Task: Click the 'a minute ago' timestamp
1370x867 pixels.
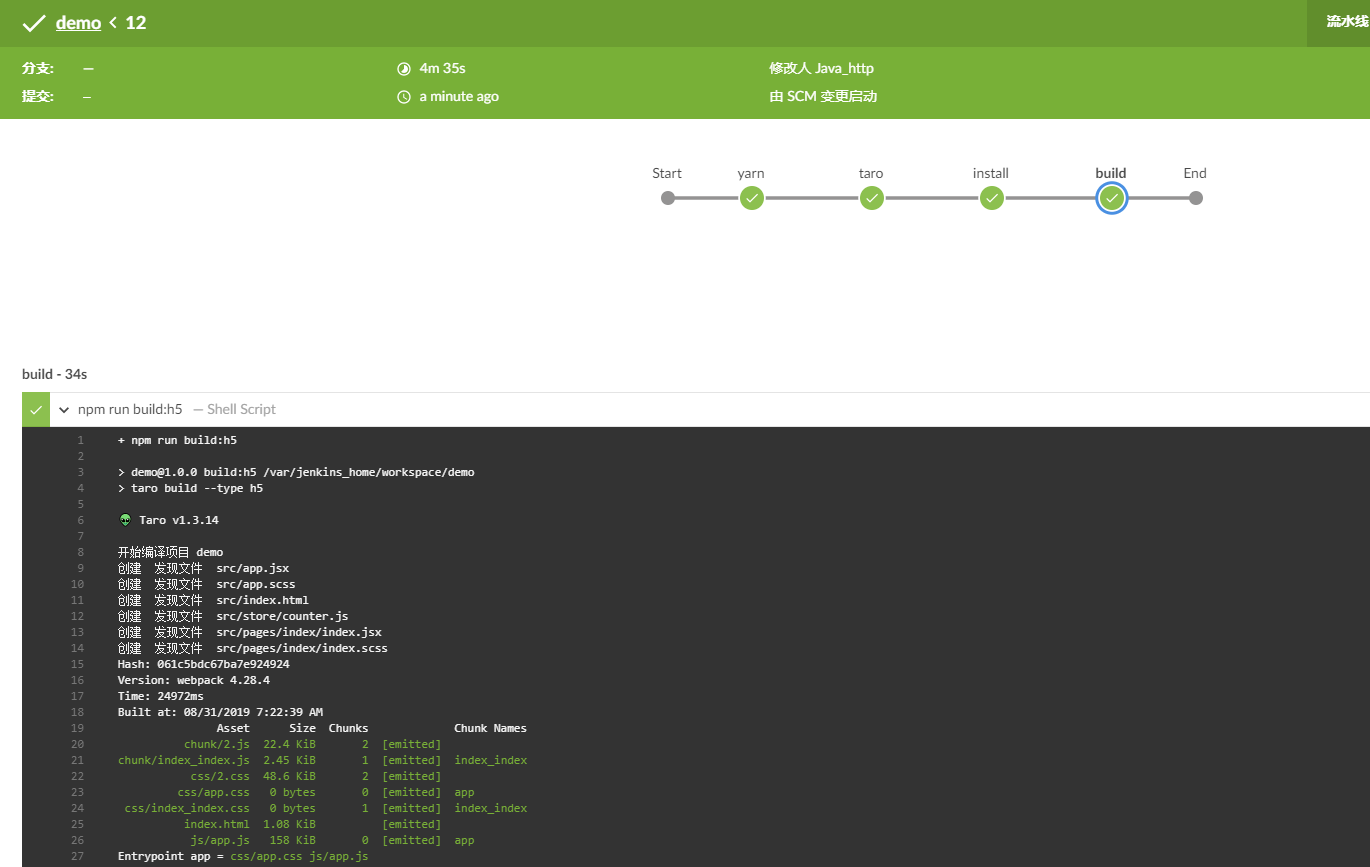Action: (459, 97)
